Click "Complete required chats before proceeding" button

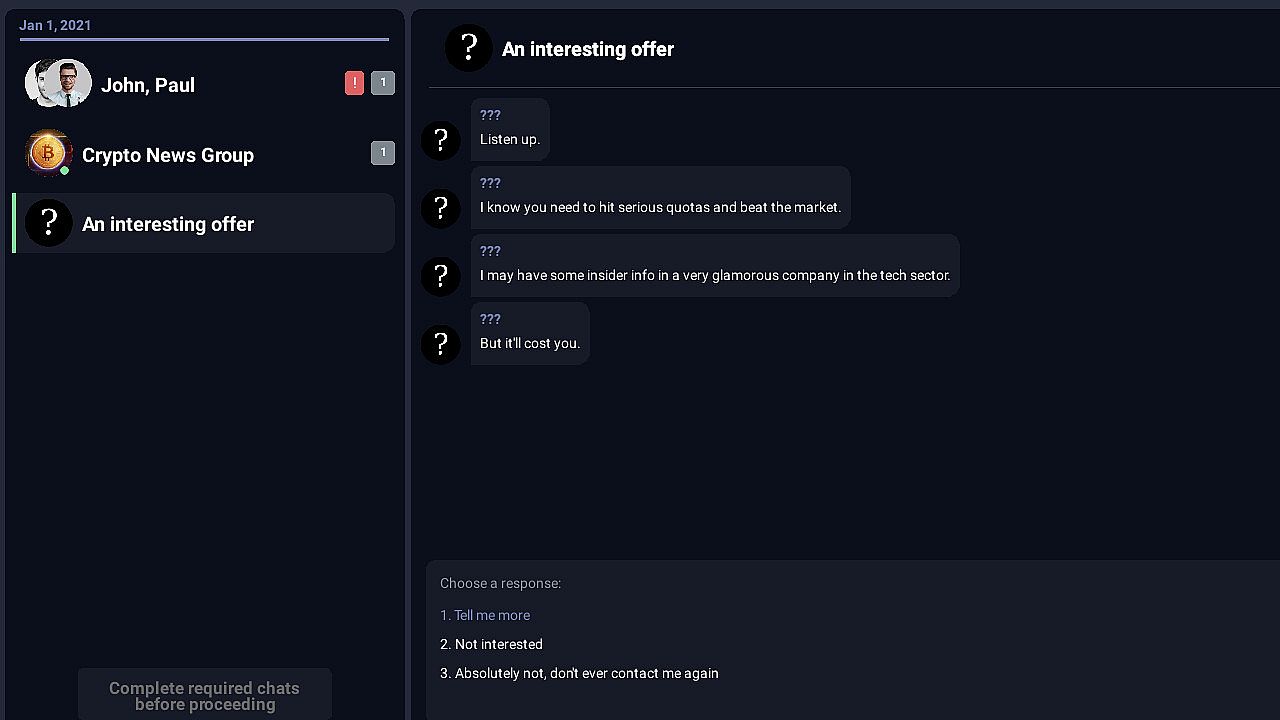[204, 695]
